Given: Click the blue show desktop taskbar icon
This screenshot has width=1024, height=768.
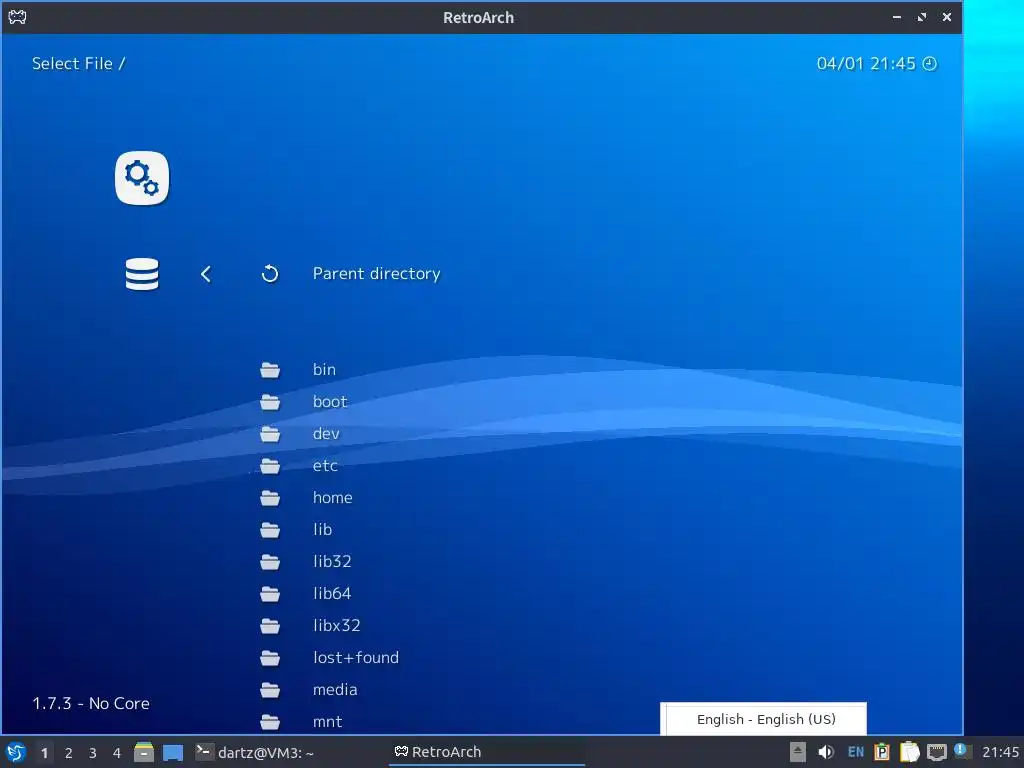Looking at the screenshot, I should (173, 753).
